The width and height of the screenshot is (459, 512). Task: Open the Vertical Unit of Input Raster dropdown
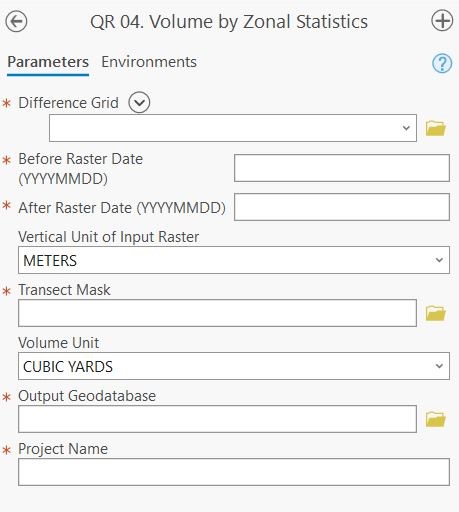(x=234, y=260)
